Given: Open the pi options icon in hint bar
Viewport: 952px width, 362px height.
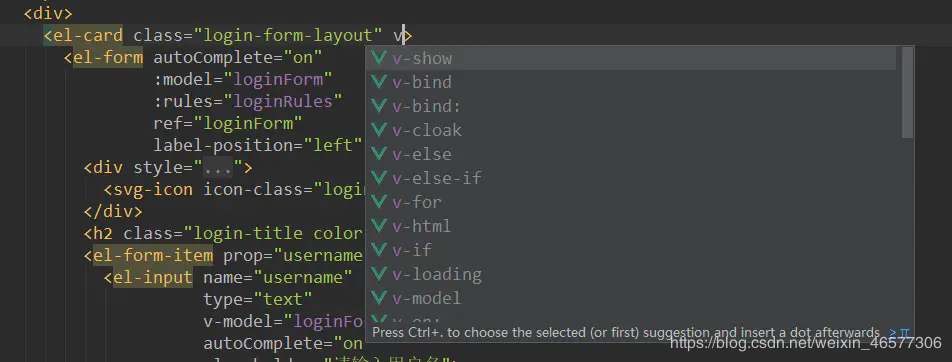Looking at the screenshot, I should pyautogui.click(x=905, y=333).
